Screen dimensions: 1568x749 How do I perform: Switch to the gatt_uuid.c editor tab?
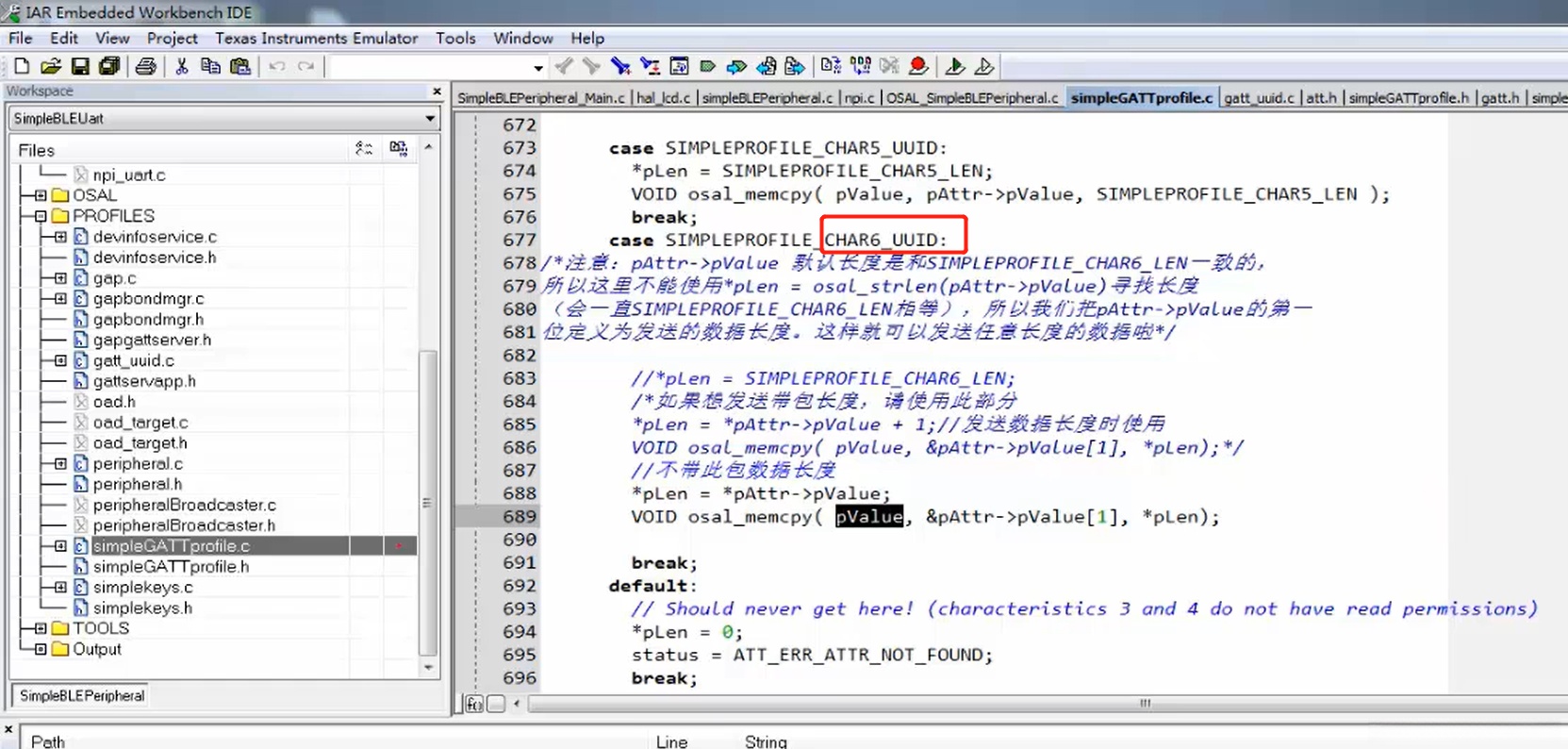(x=1259, y=98)
